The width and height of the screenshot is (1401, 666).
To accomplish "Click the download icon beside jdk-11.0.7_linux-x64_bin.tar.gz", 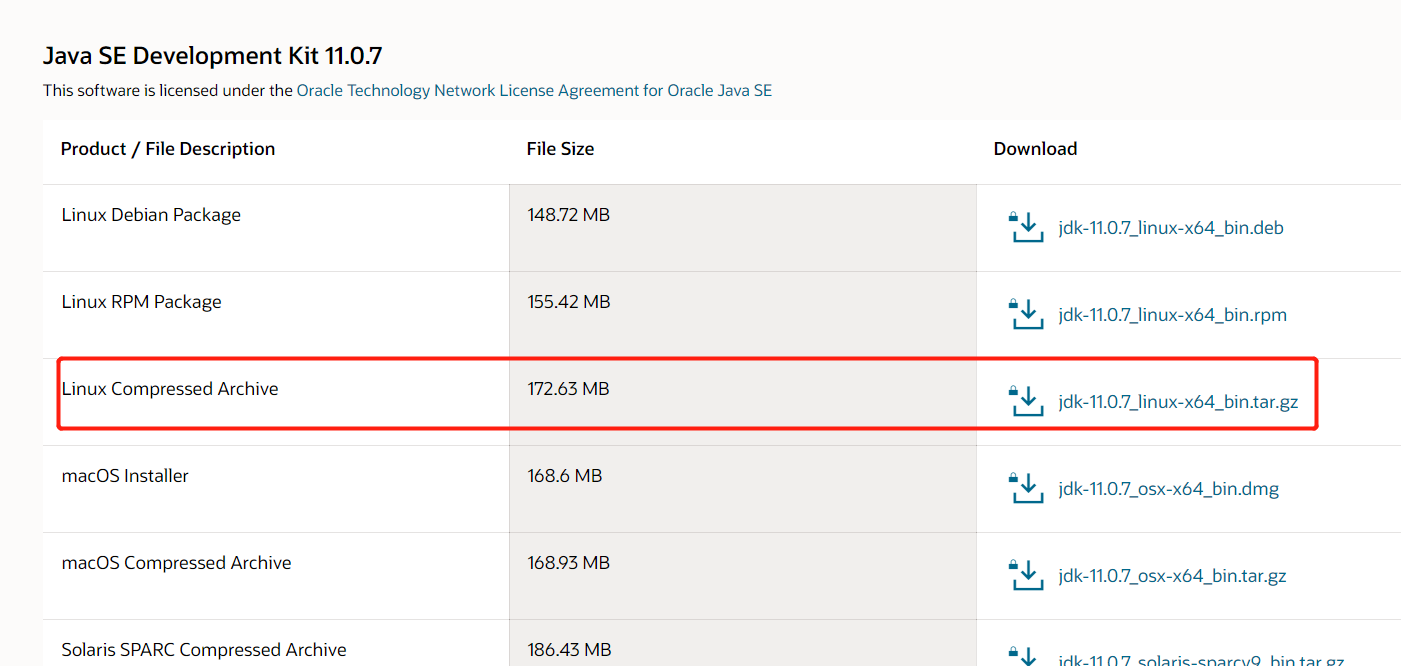I will [1026, 402].
